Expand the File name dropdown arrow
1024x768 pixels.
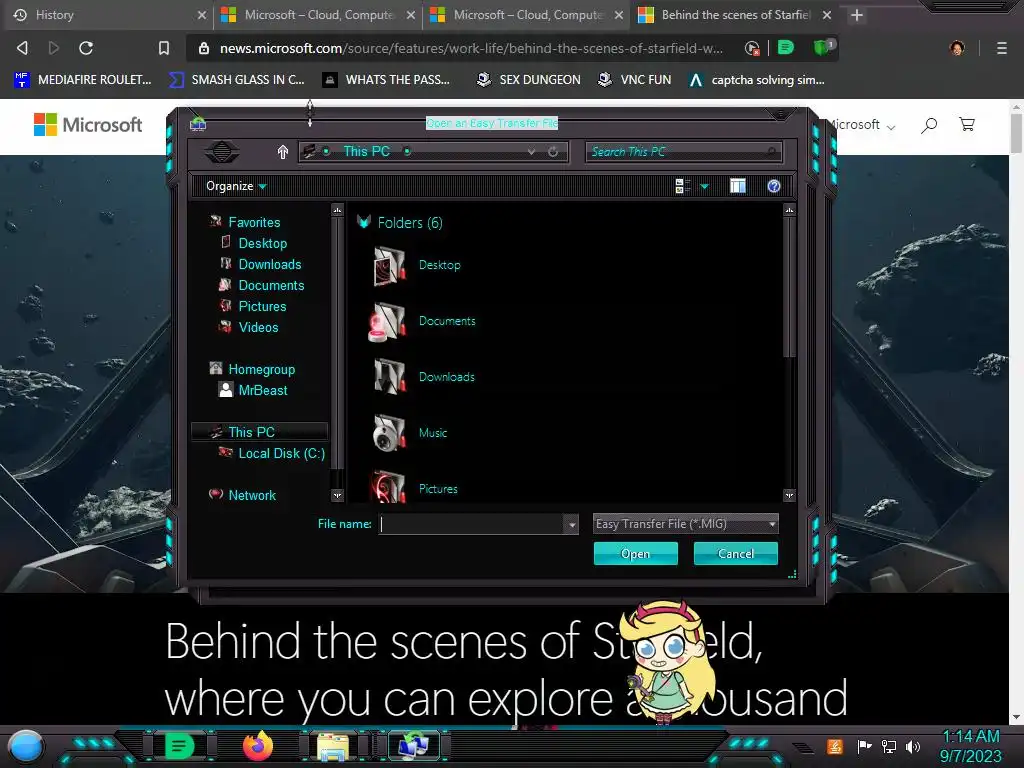tap(571, 524)
